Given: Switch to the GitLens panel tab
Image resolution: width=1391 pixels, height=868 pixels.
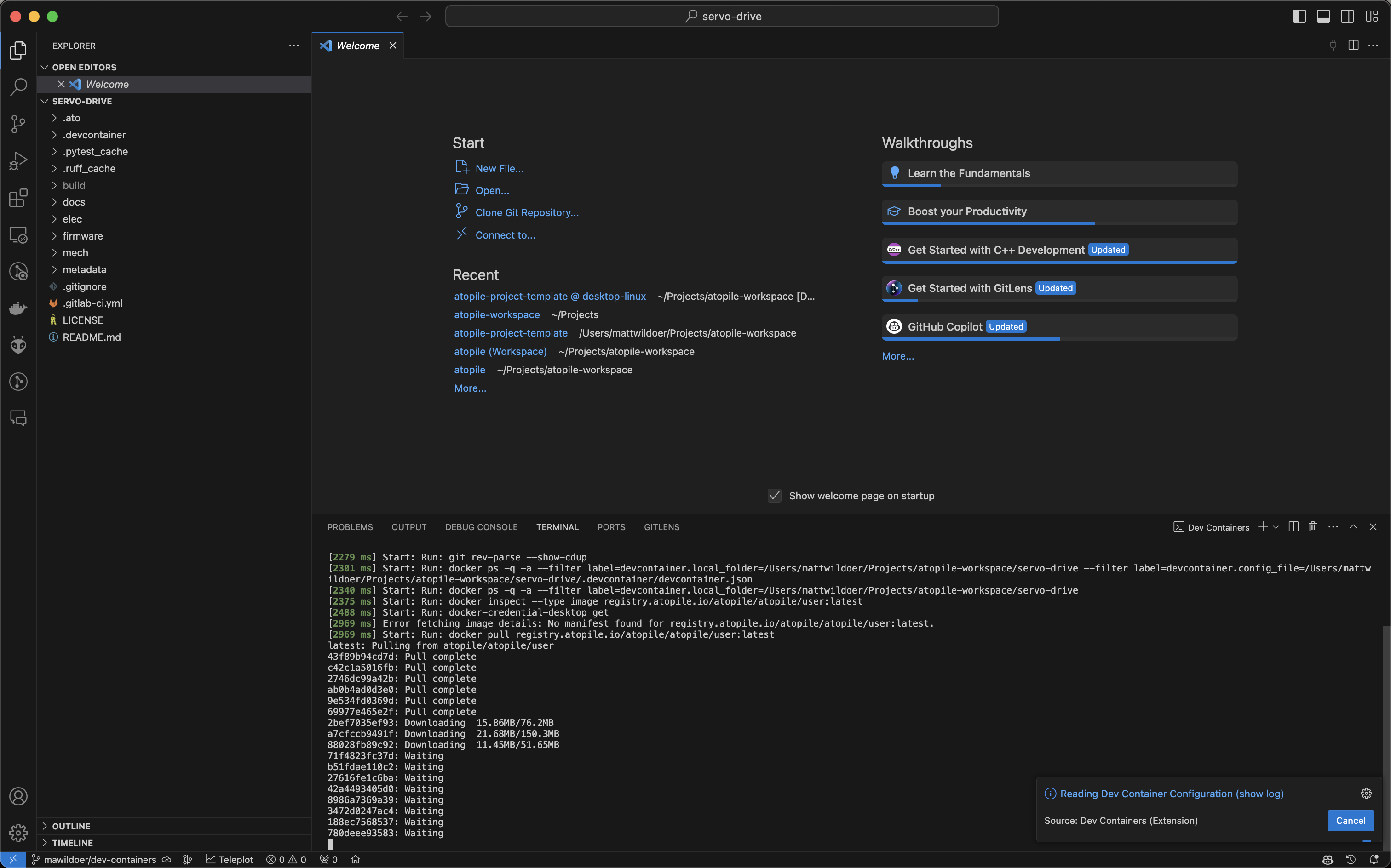Looking at the screenshot, I should (x=661, y=527).
